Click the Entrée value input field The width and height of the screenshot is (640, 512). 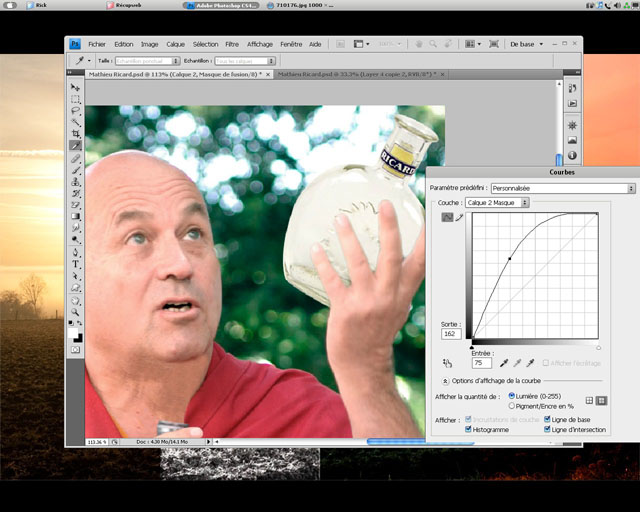pyautogui.click(x=481, y=363)
